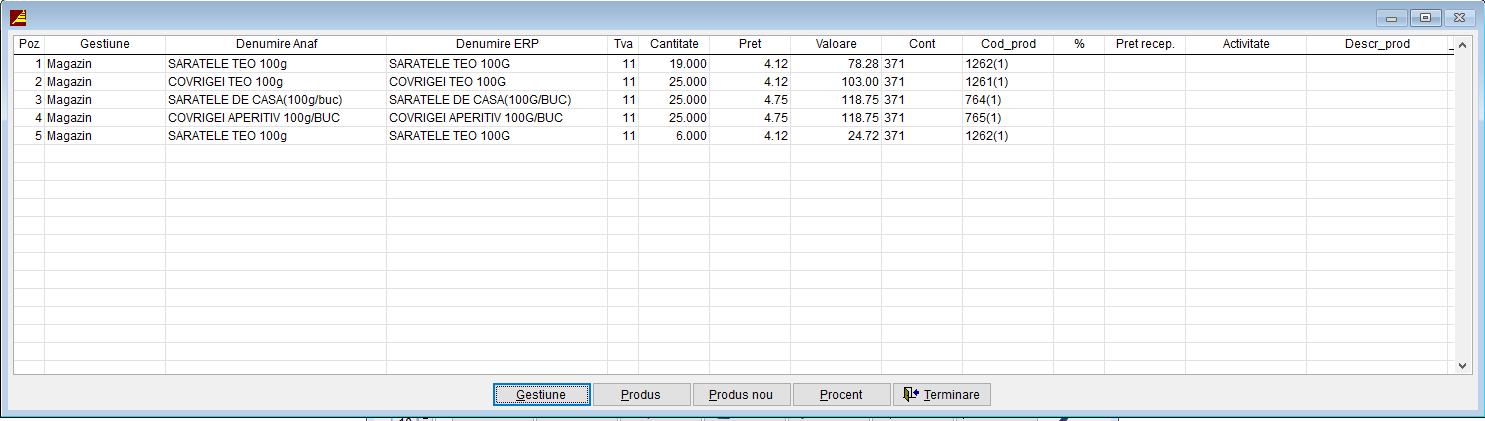Click the application icon in title bar
Viewport: 1485px width, 421px height.
pos(18,17)
